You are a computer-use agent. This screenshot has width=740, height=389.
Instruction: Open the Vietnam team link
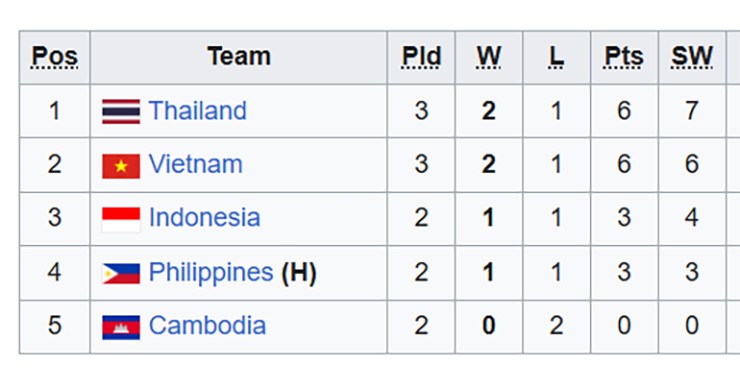tap(195, 164)
